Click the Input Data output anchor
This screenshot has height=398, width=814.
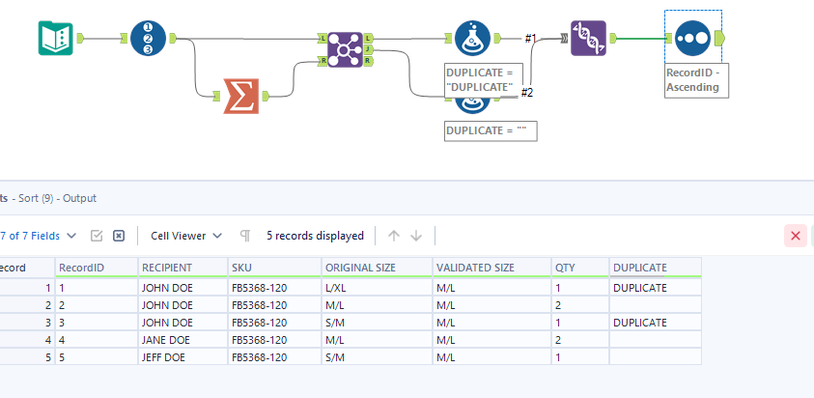point(80,38)
